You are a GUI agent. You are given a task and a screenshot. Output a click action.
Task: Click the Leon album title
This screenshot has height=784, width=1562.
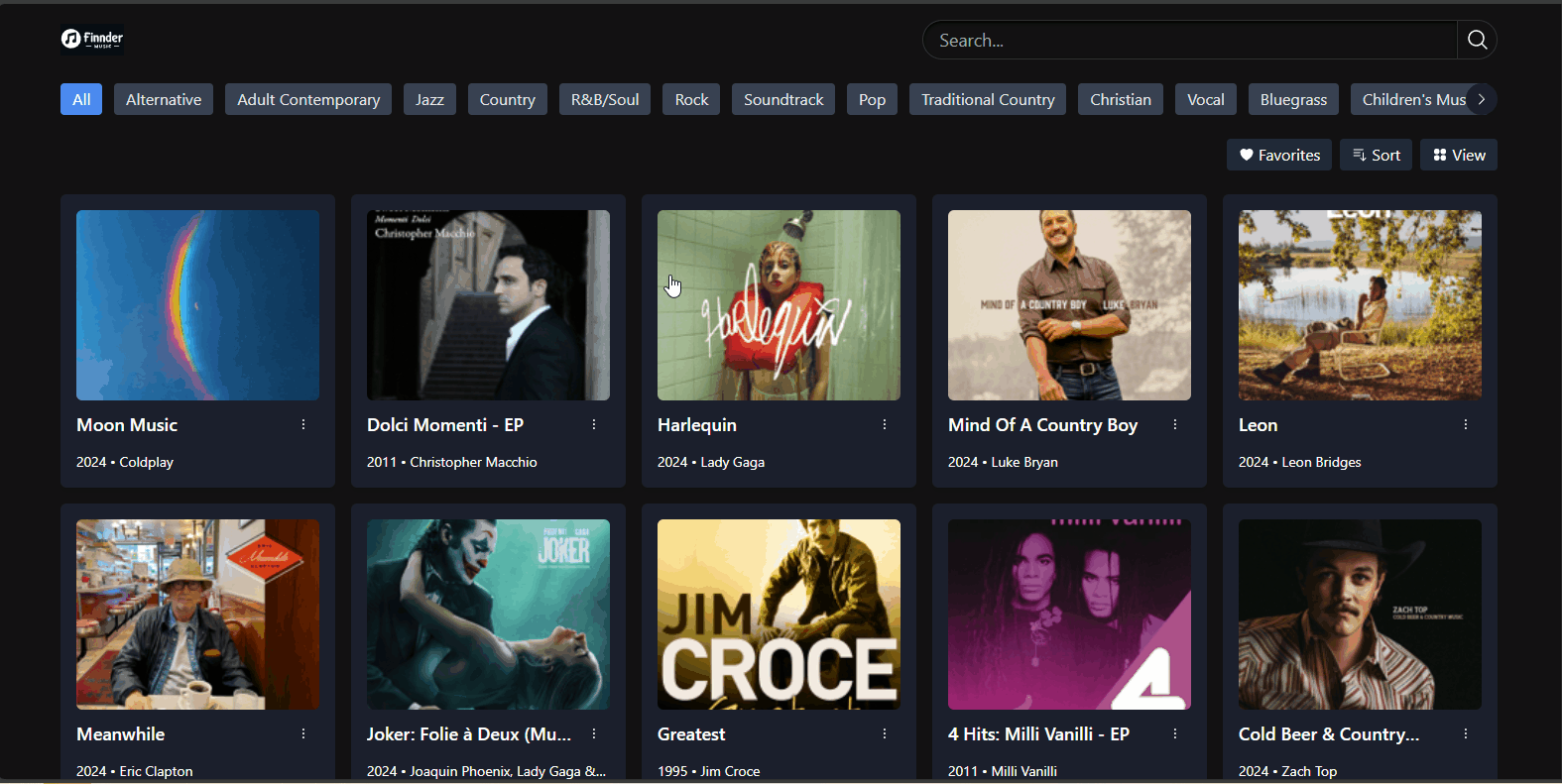1258,424
